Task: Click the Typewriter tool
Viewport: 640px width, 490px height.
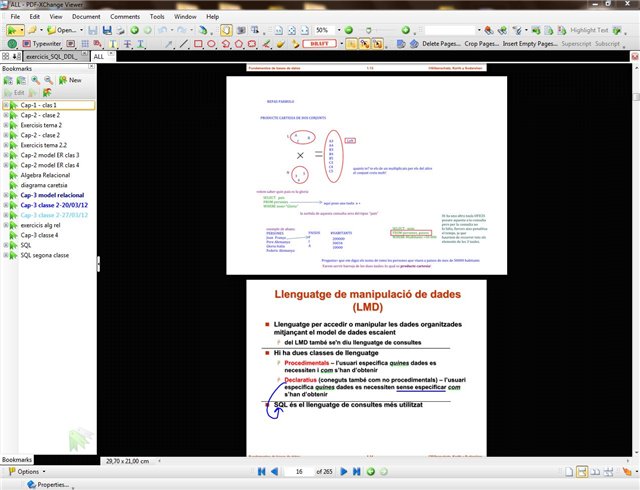Action: click(x=42, y=43)
